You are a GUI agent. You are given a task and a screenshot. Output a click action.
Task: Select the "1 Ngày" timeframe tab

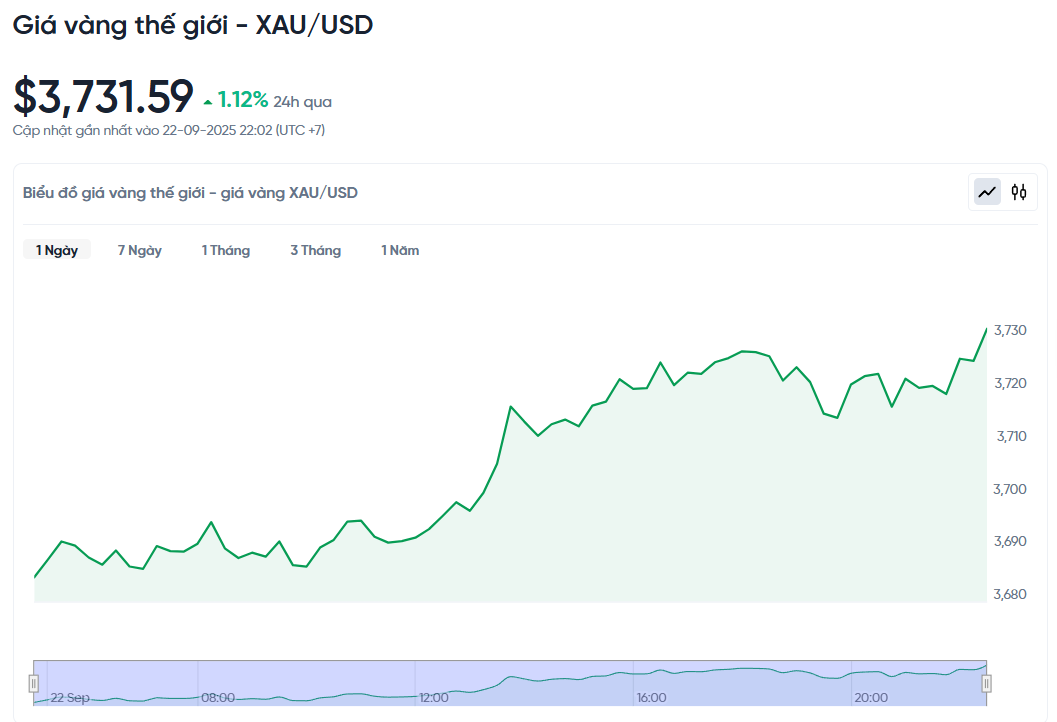point(57,250)
